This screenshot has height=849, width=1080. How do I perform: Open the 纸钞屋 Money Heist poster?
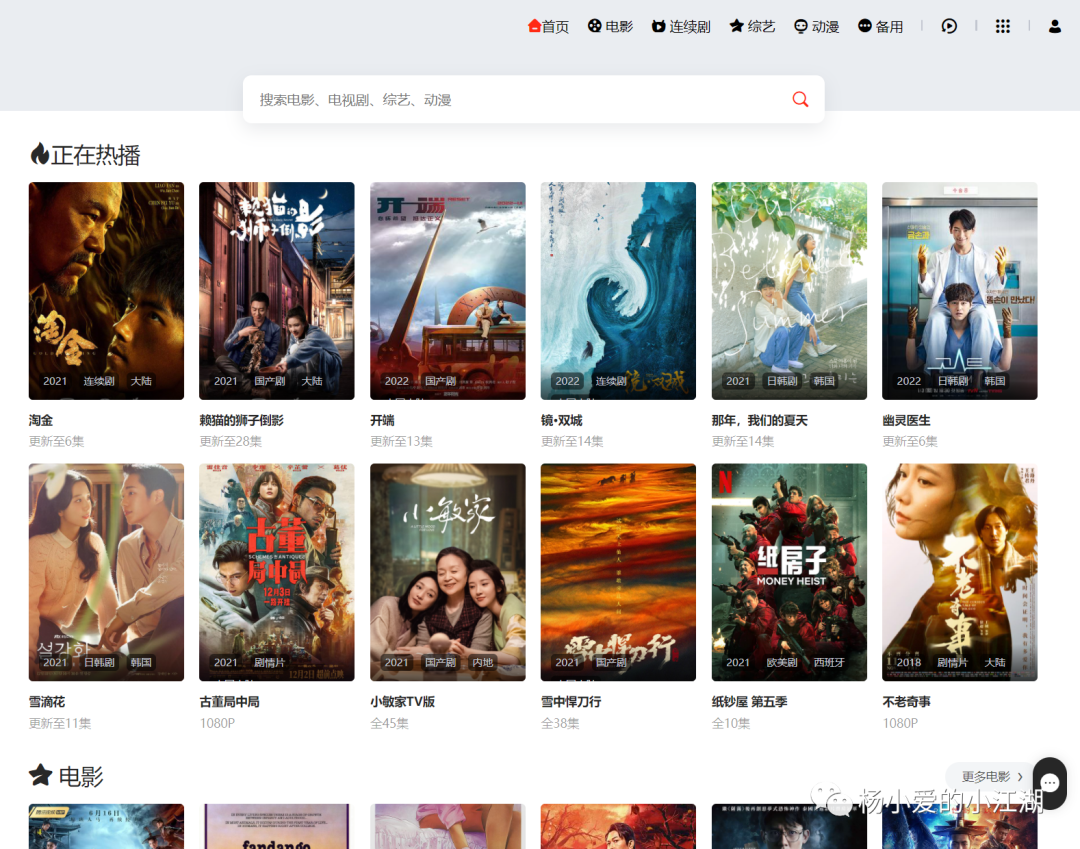coord(789,572)
